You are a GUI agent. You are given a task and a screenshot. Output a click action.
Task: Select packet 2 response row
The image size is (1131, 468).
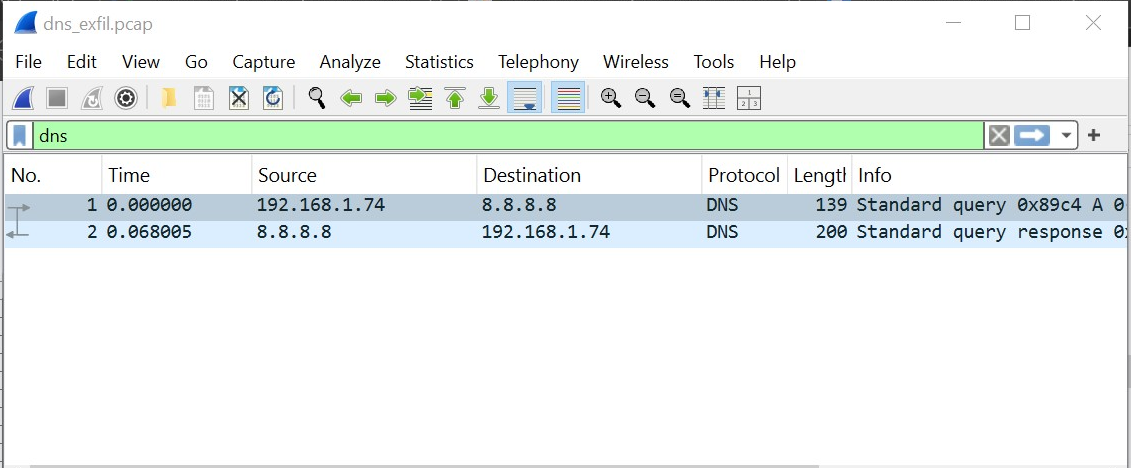[x=566, y=232]
